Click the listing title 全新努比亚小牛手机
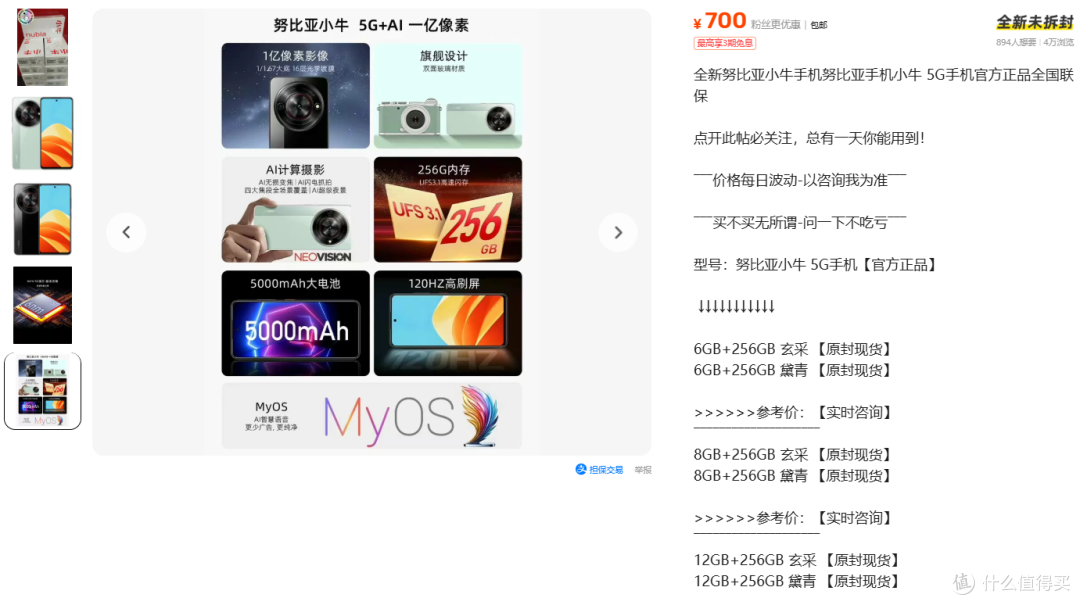This screenshot has height=605, width=1080. coord(883,85)
